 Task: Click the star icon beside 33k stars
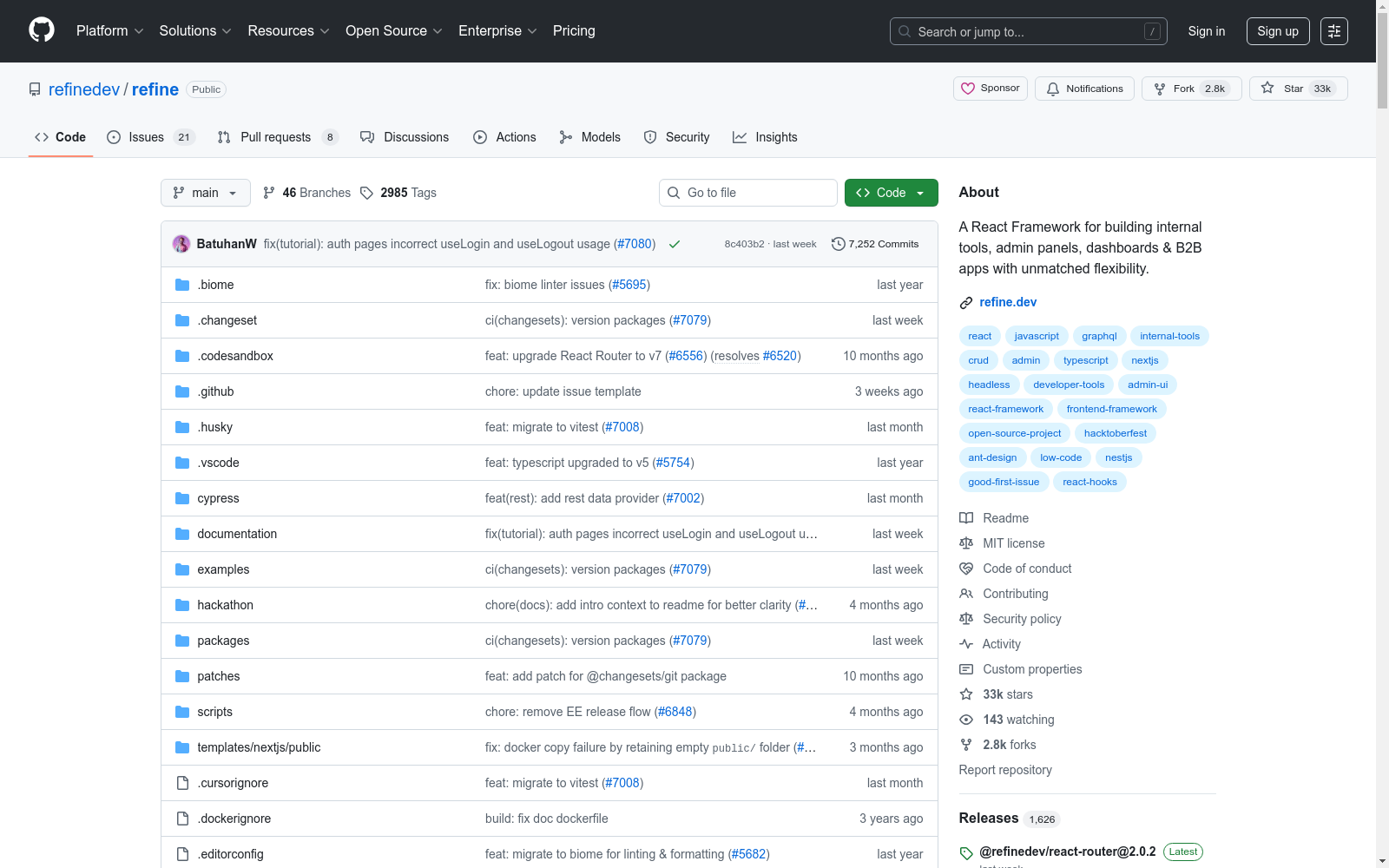(x=966, y=694)
